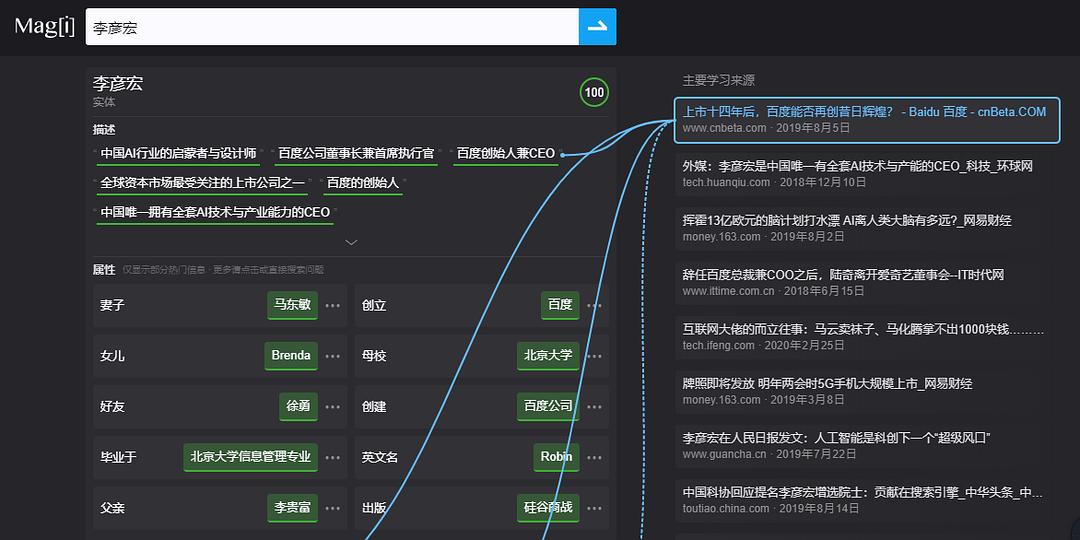Screen dimensions: 1080x540
Task: Click the Mag[i] logo
Action: coord(44,26)
